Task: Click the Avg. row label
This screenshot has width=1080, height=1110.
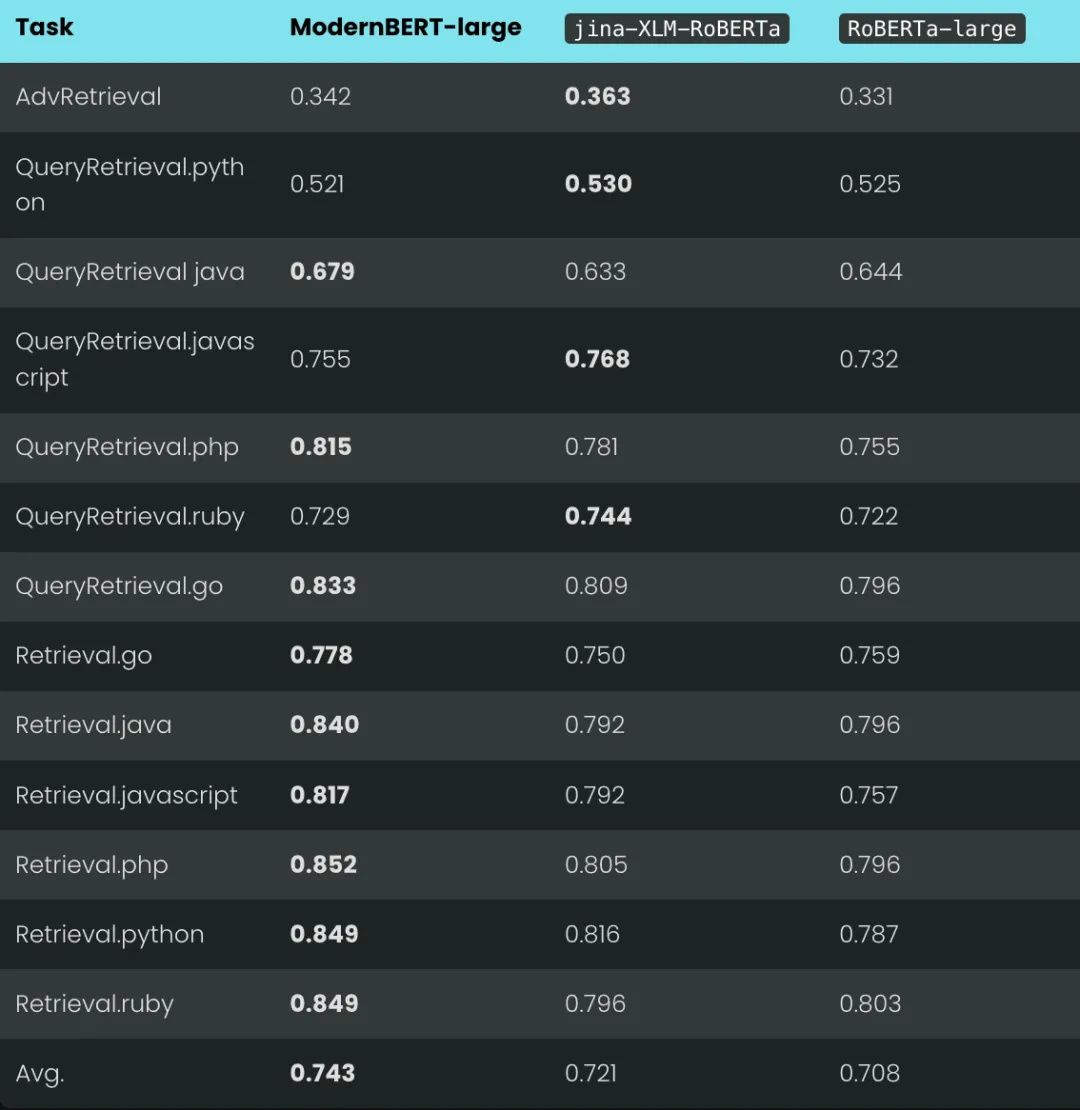Action: [40, 1073]
